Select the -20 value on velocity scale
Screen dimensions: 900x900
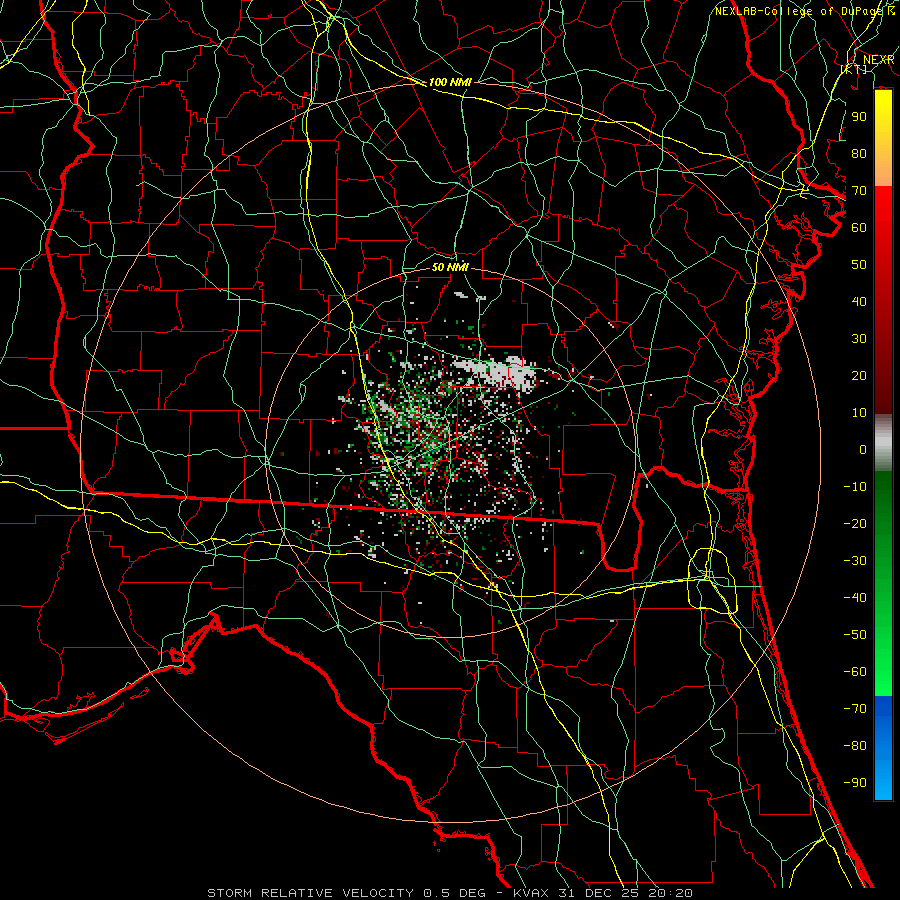855,524
